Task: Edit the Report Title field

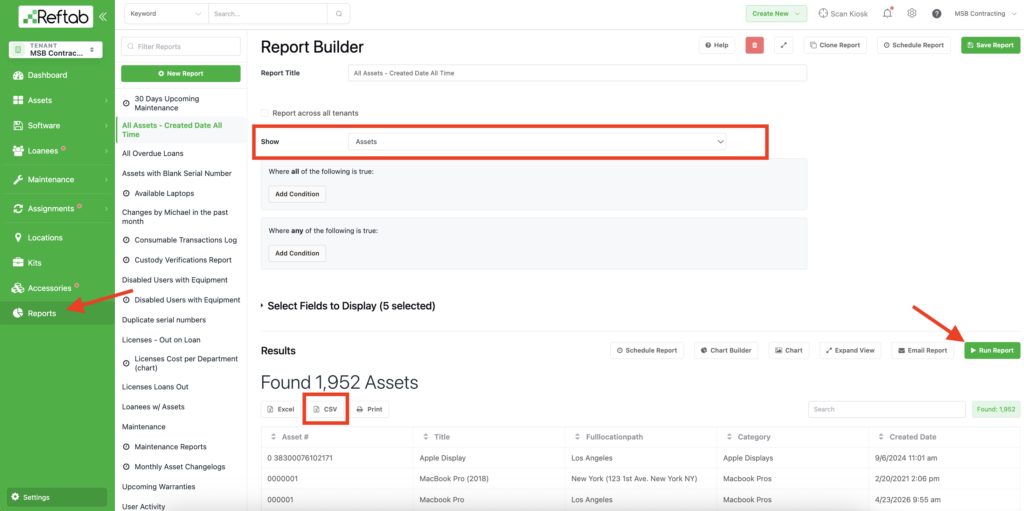Action: 577,73
